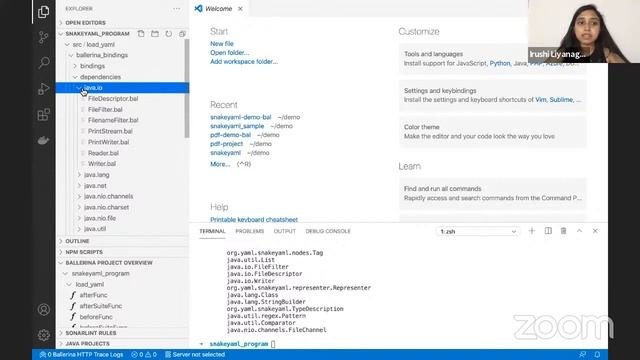Open the terminal selector dropdown 1: zsh
The width and height of the screenshot is (640, 360).
tap(478, 231)
